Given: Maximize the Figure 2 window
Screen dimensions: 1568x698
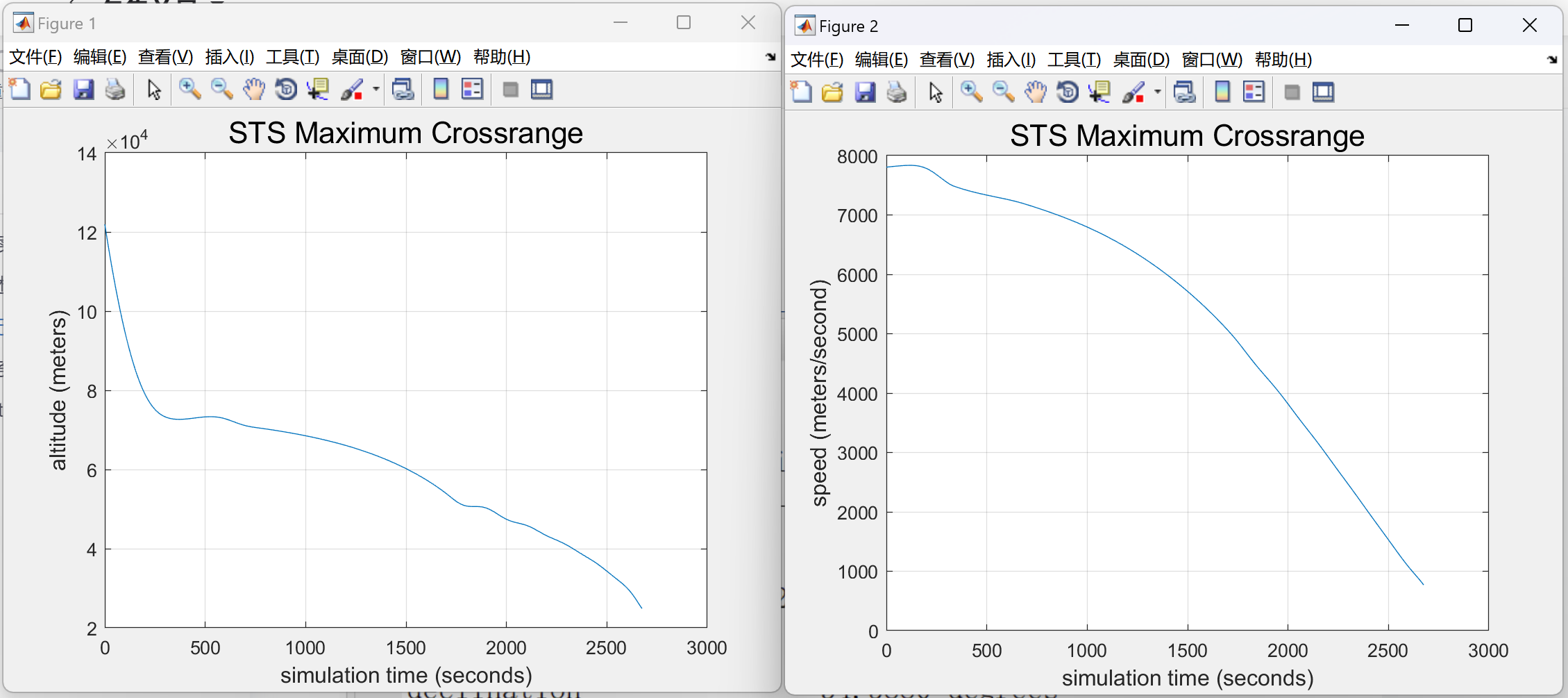Looking at the screenshot, I should coord(1465,26).
